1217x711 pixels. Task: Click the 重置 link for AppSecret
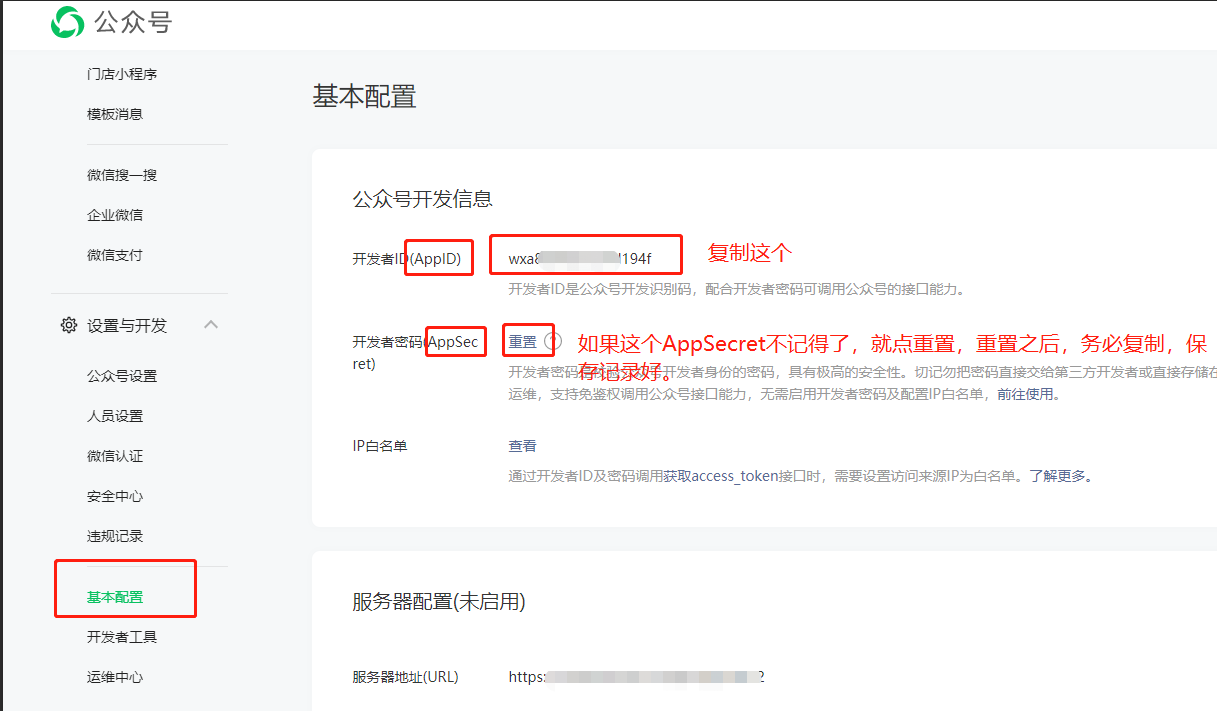(x=523, y=341)
